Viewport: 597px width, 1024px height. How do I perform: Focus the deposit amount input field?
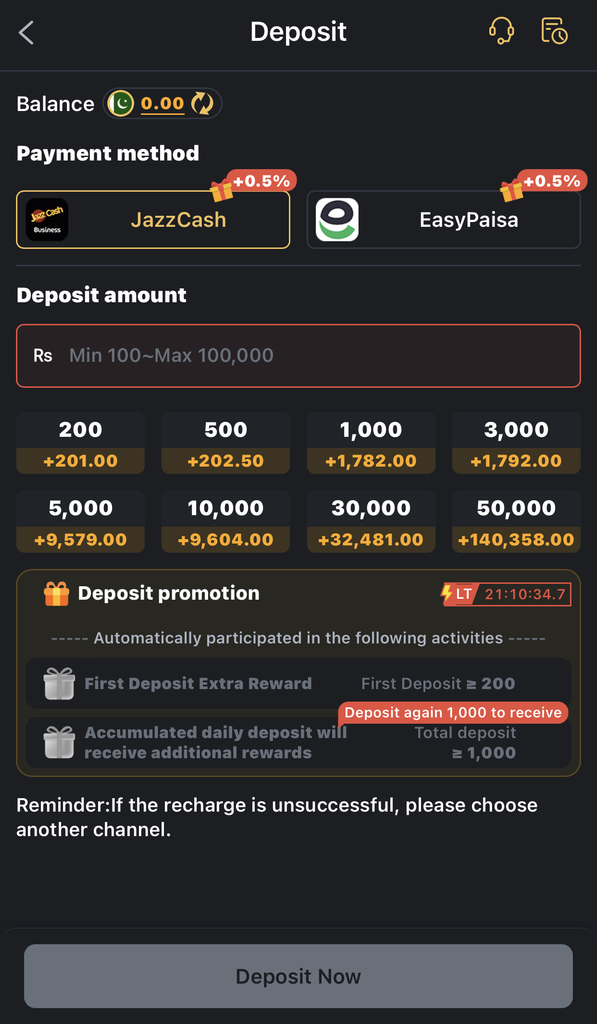click(x=298, y=356)
